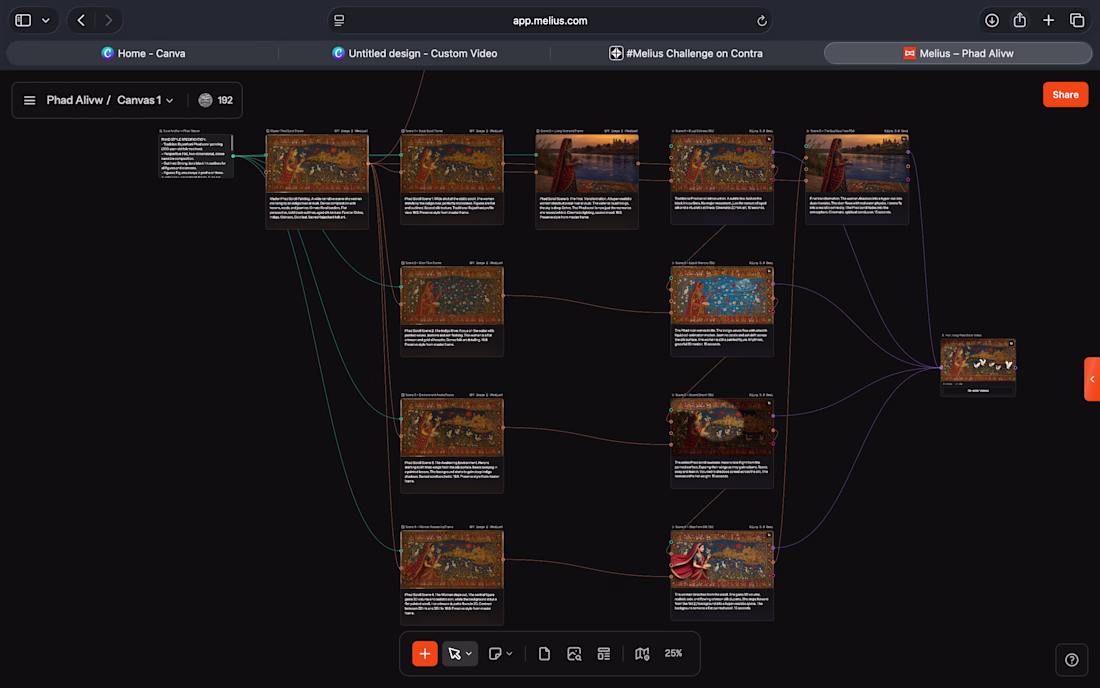Toggle the minimap map icon
The height and width of the screenshot is (688, 1100).
[x=642, y=654]
